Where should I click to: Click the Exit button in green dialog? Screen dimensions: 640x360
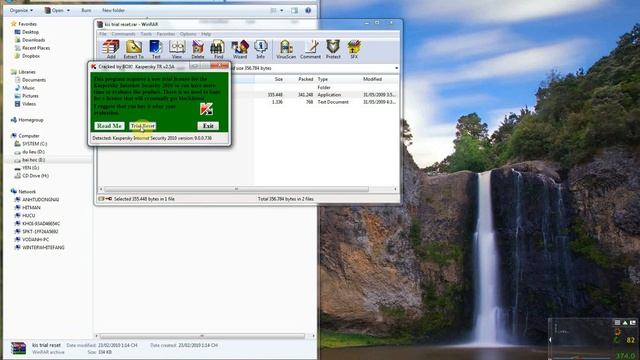click(208, 126)
